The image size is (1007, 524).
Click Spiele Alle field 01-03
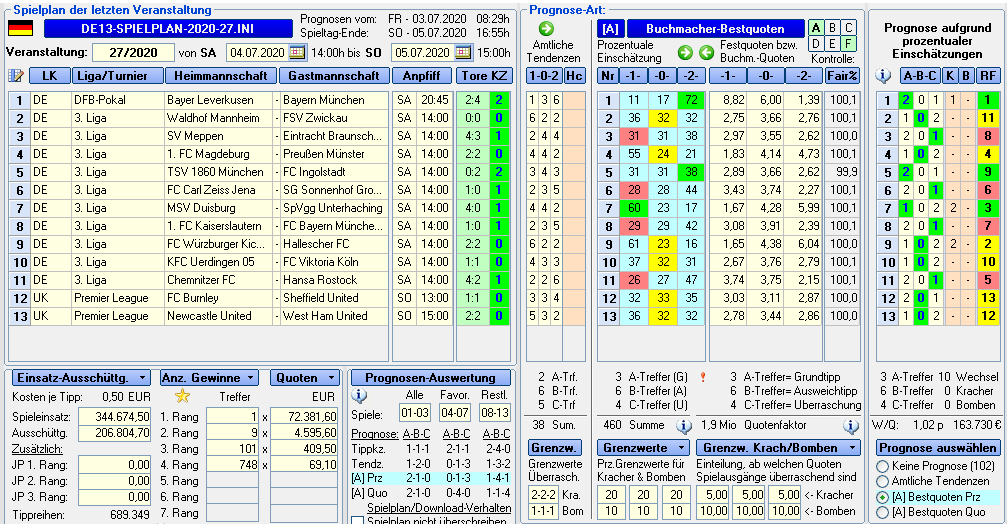(x=415, y=413)
